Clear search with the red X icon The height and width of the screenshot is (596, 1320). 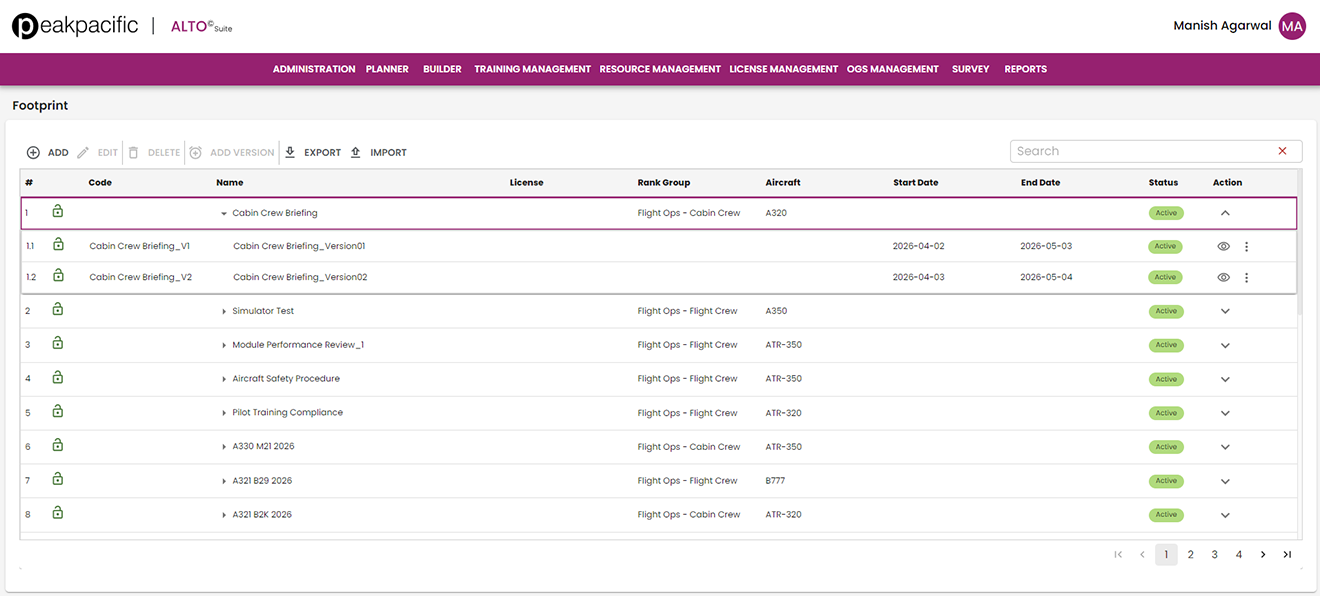click(x=1282, y=151)
